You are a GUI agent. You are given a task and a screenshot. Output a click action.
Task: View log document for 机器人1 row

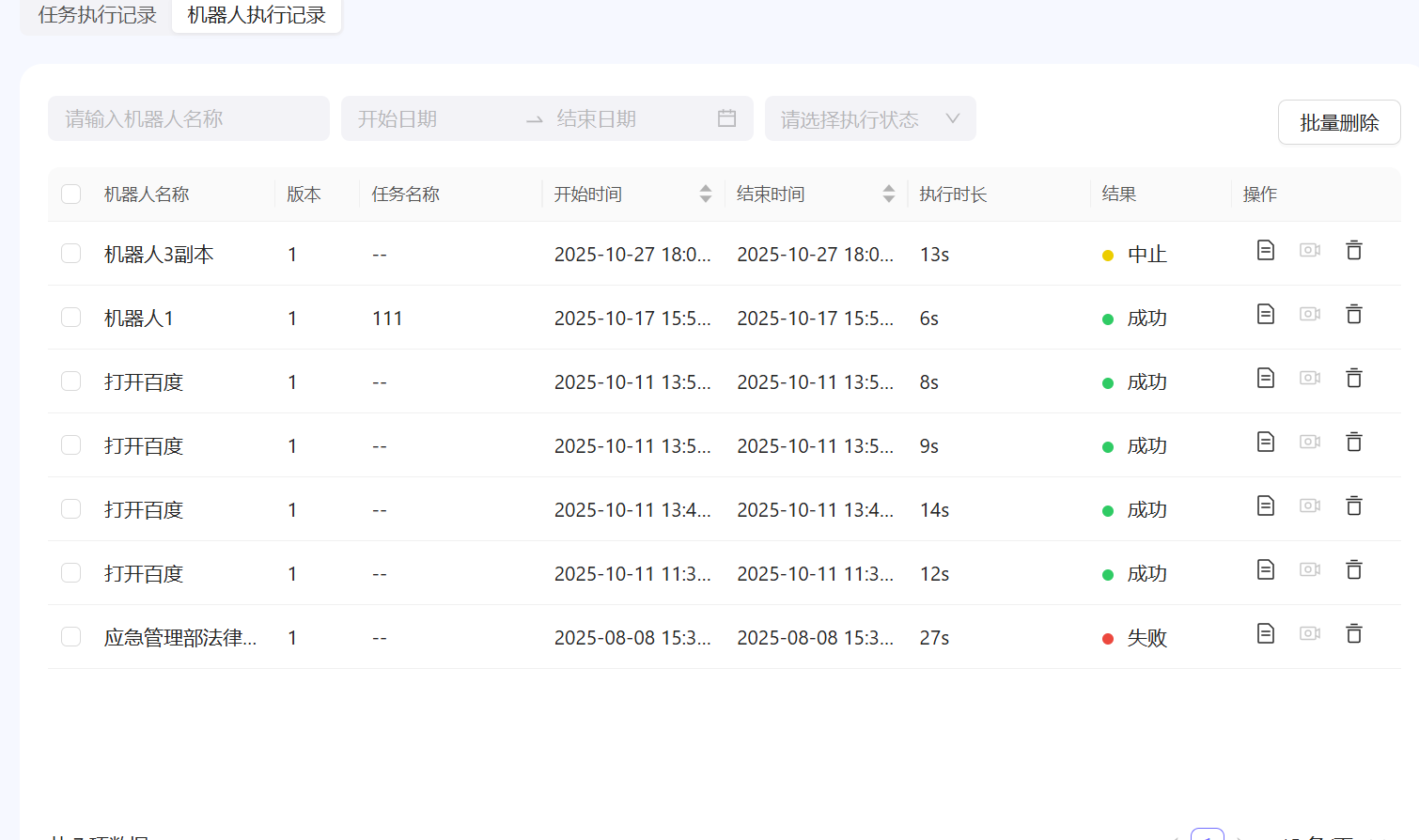tap(1265, 314)
